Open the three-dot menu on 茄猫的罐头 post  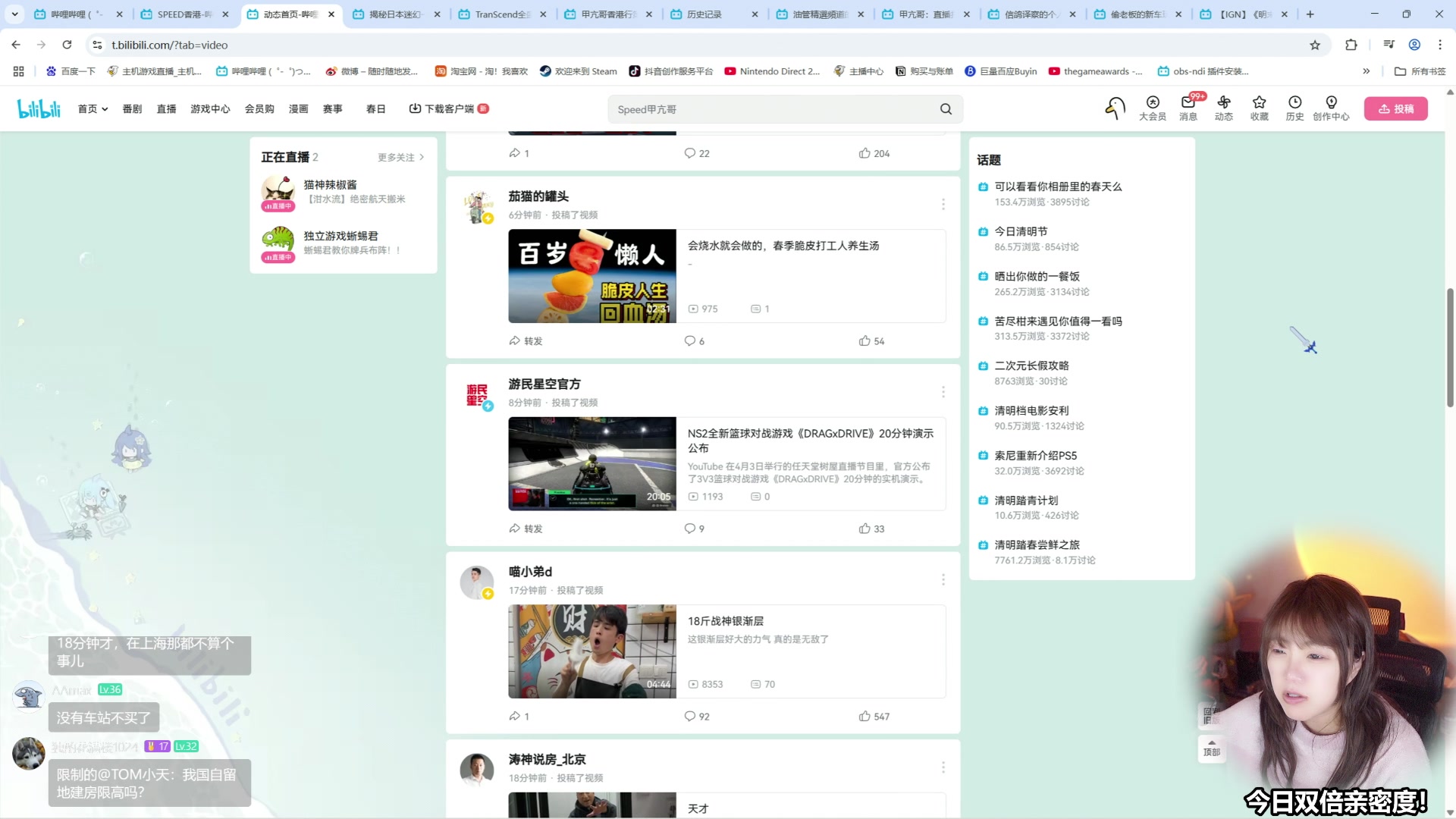click(943, 204)
